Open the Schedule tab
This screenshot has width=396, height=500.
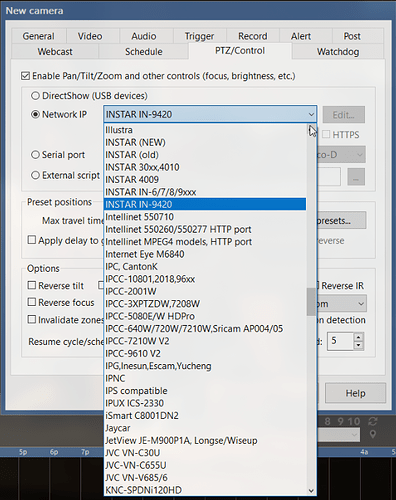tap(144, 52)
